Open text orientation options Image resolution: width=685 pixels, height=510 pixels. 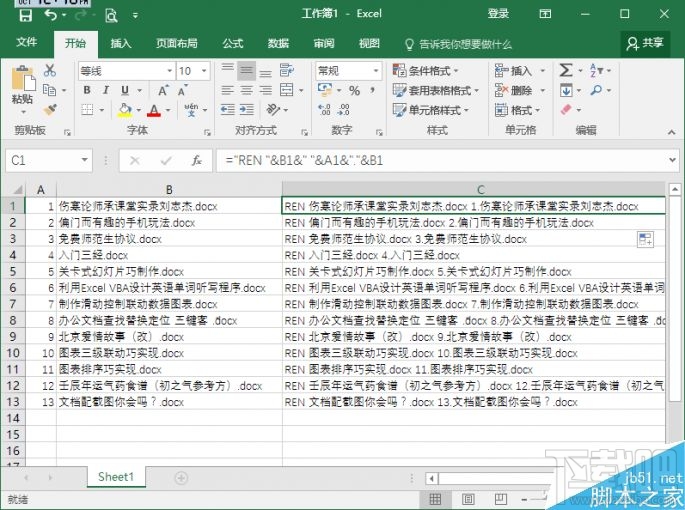(x=273, y=109)
